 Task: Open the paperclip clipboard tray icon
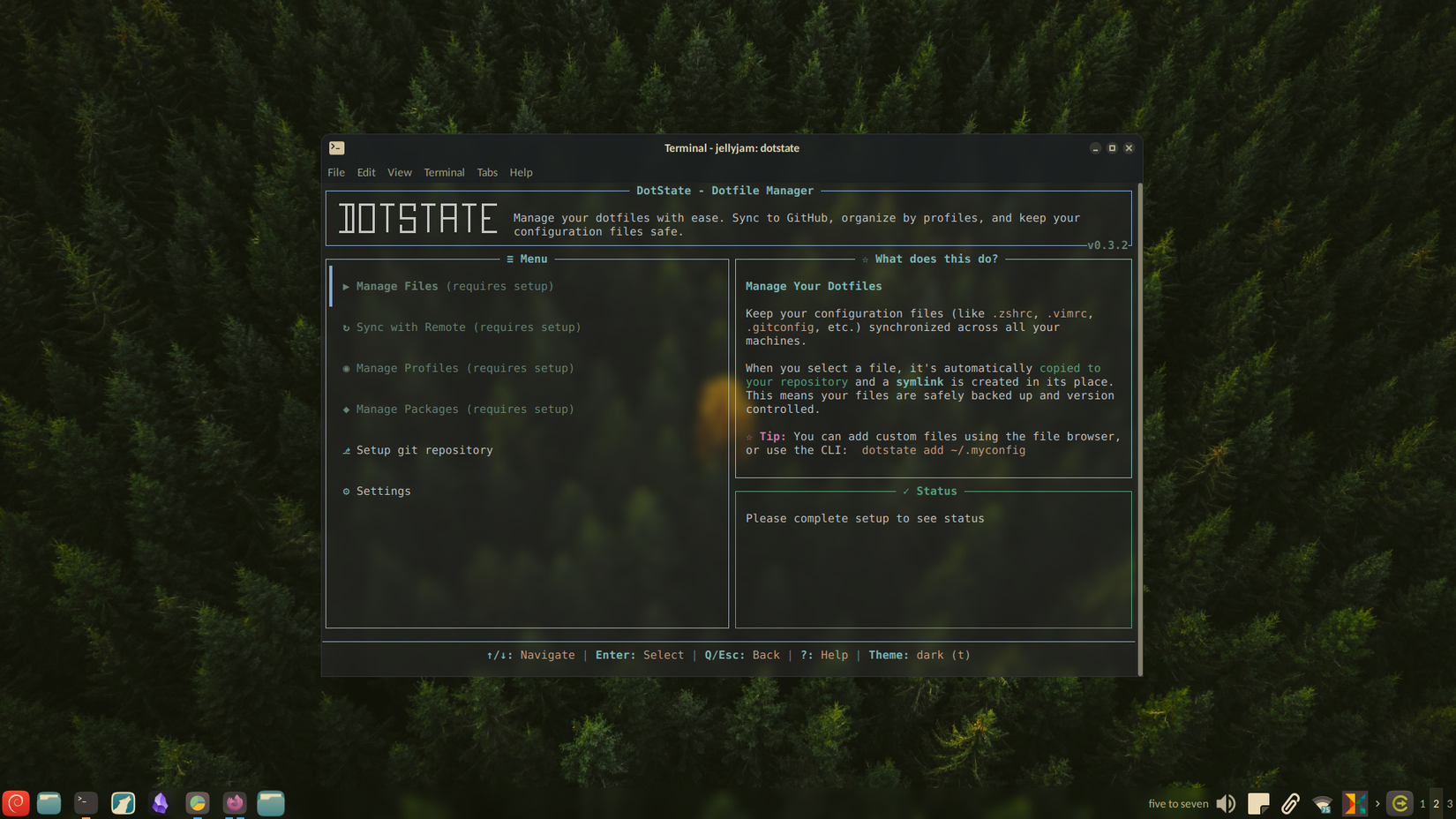tap(1290, 803)
